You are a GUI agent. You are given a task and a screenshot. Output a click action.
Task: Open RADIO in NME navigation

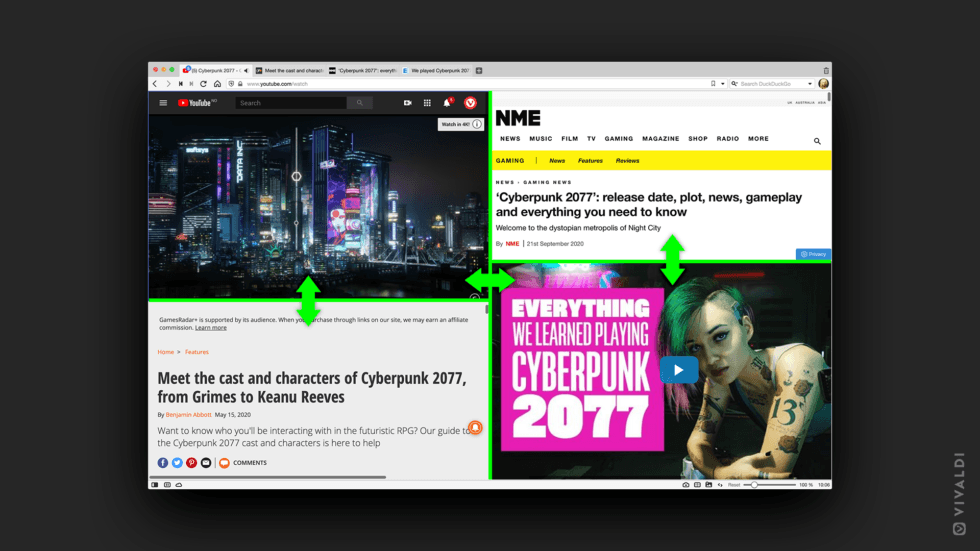point(728,139)
